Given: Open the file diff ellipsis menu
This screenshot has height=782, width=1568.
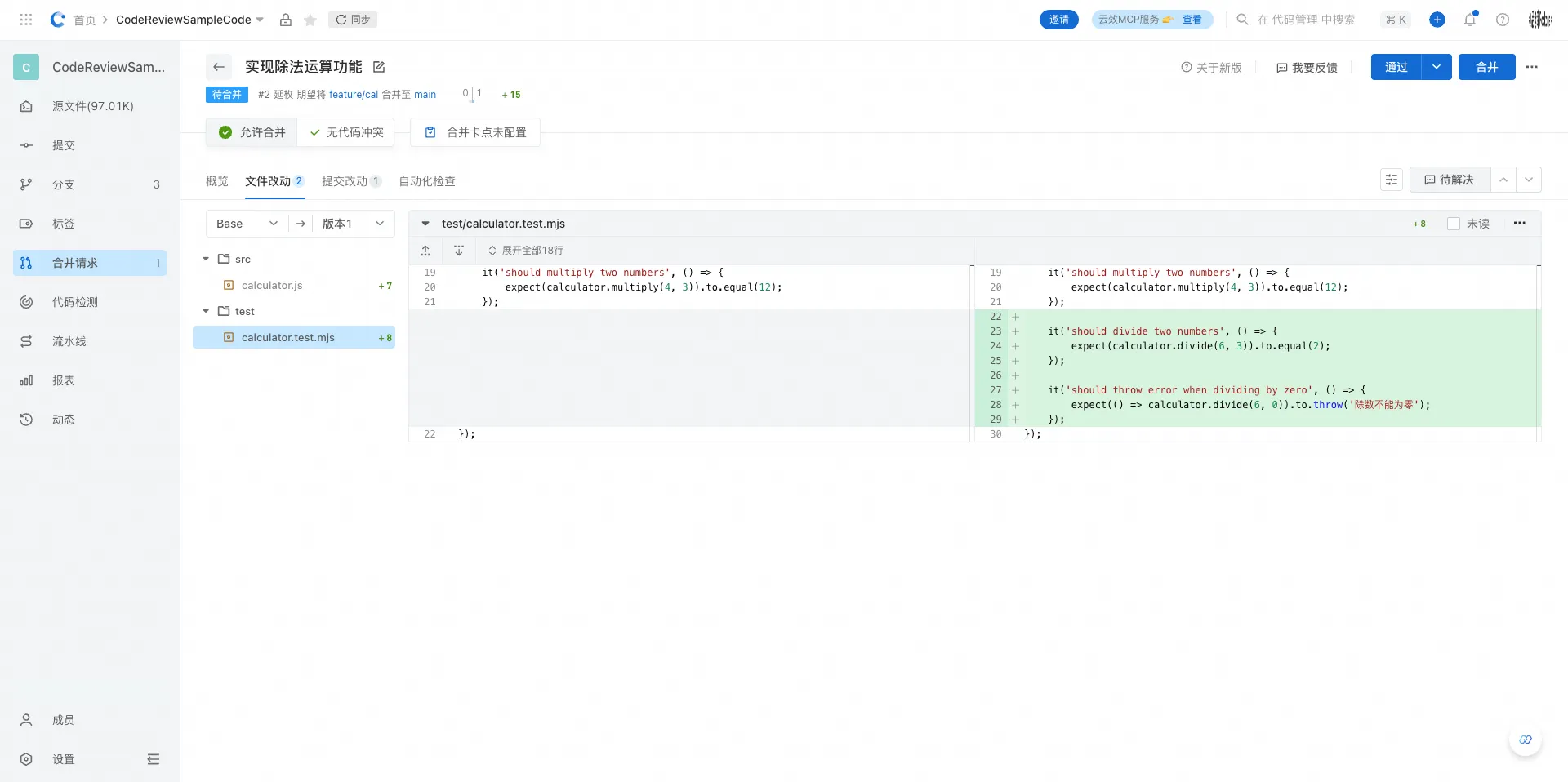Looking at the screenshot, I should 1520,223.
